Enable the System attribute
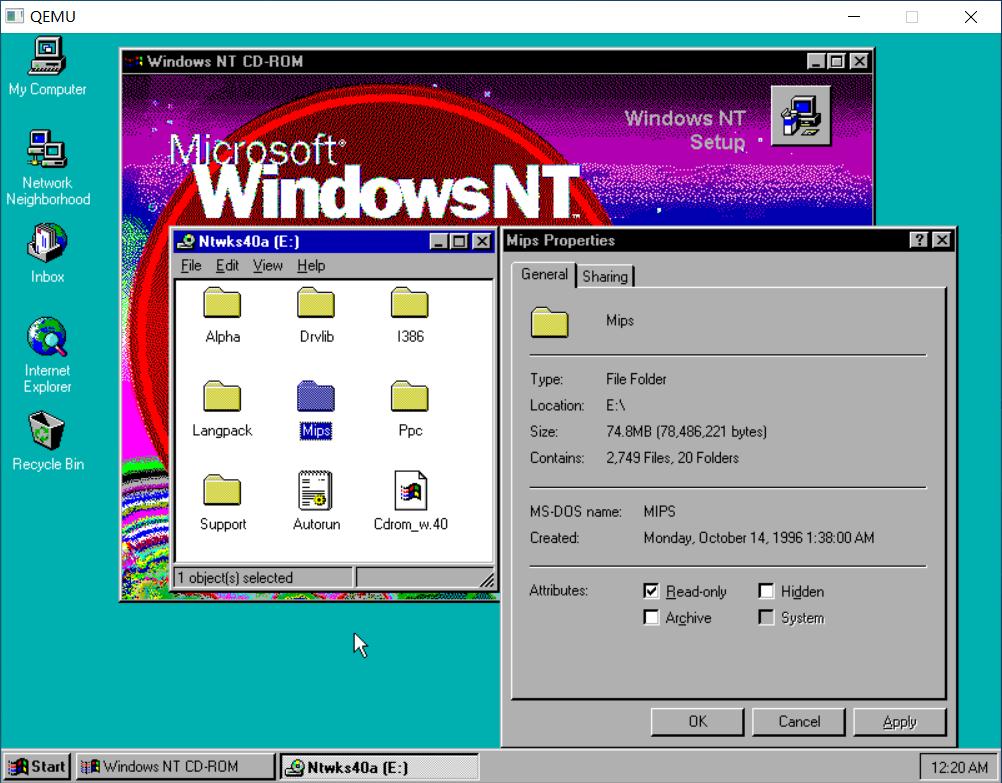This screenshot has height=783, width=1002. 766,618
